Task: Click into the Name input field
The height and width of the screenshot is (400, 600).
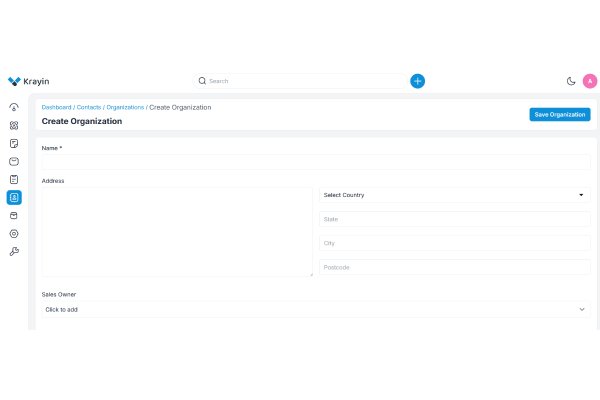Action: pos(316,162)
